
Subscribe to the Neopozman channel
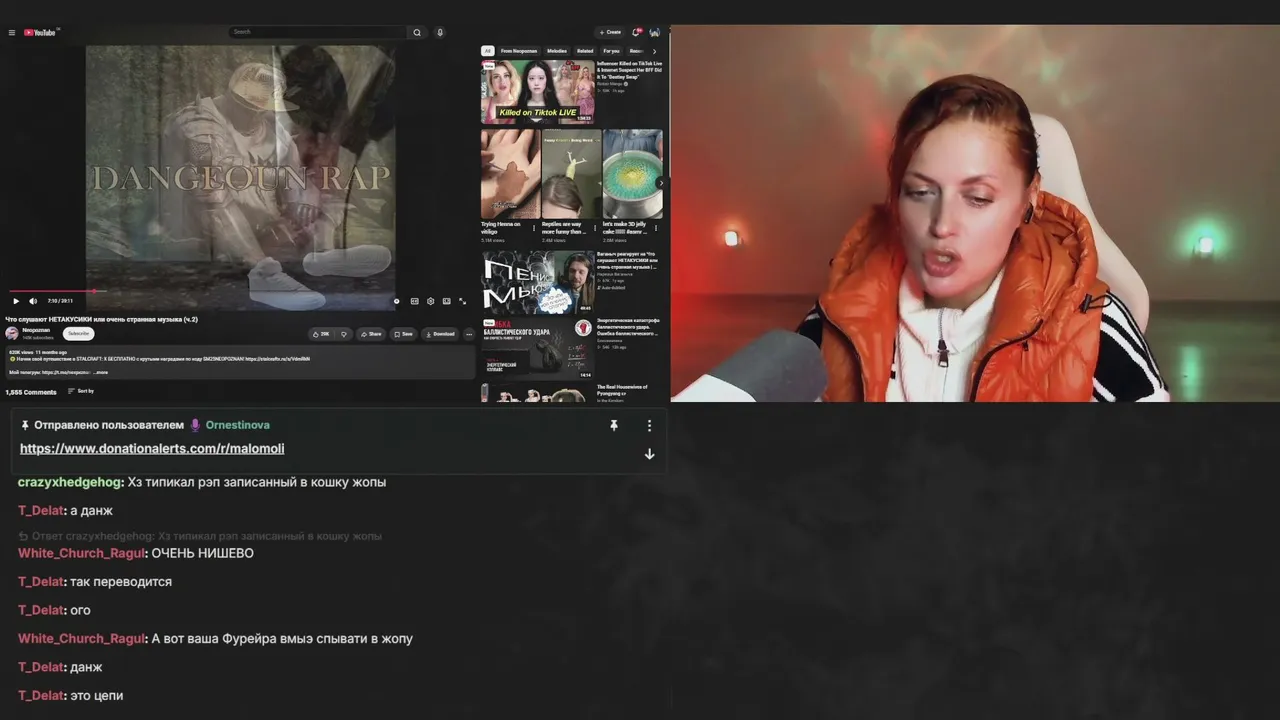79,333
